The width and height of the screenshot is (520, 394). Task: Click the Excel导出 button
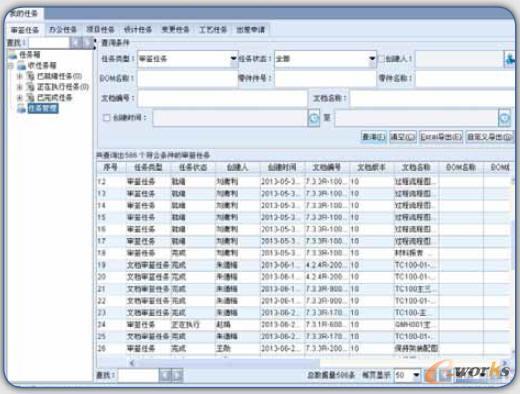click(x=441, y=137)
